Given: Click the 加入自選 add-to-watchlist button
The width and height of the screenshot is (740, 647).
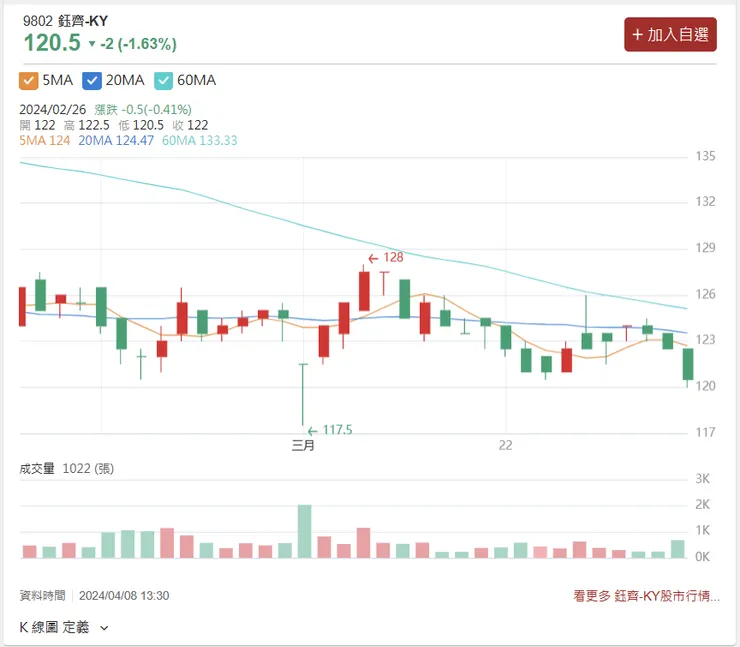Looking at the screenshot, I should (x=670, y=34).
